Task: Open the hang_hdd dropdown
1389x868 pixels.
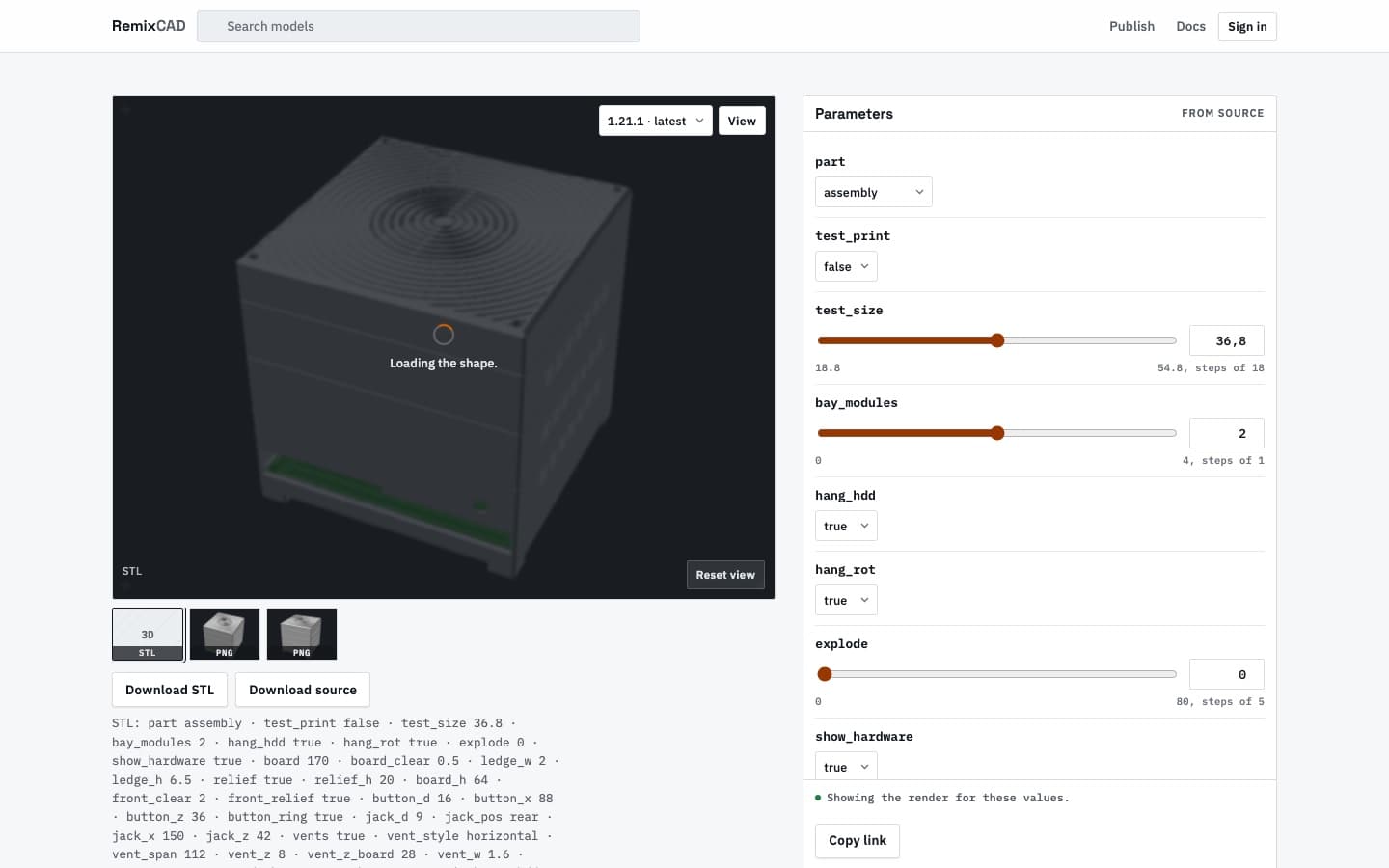Action: [x=846, y=526]
